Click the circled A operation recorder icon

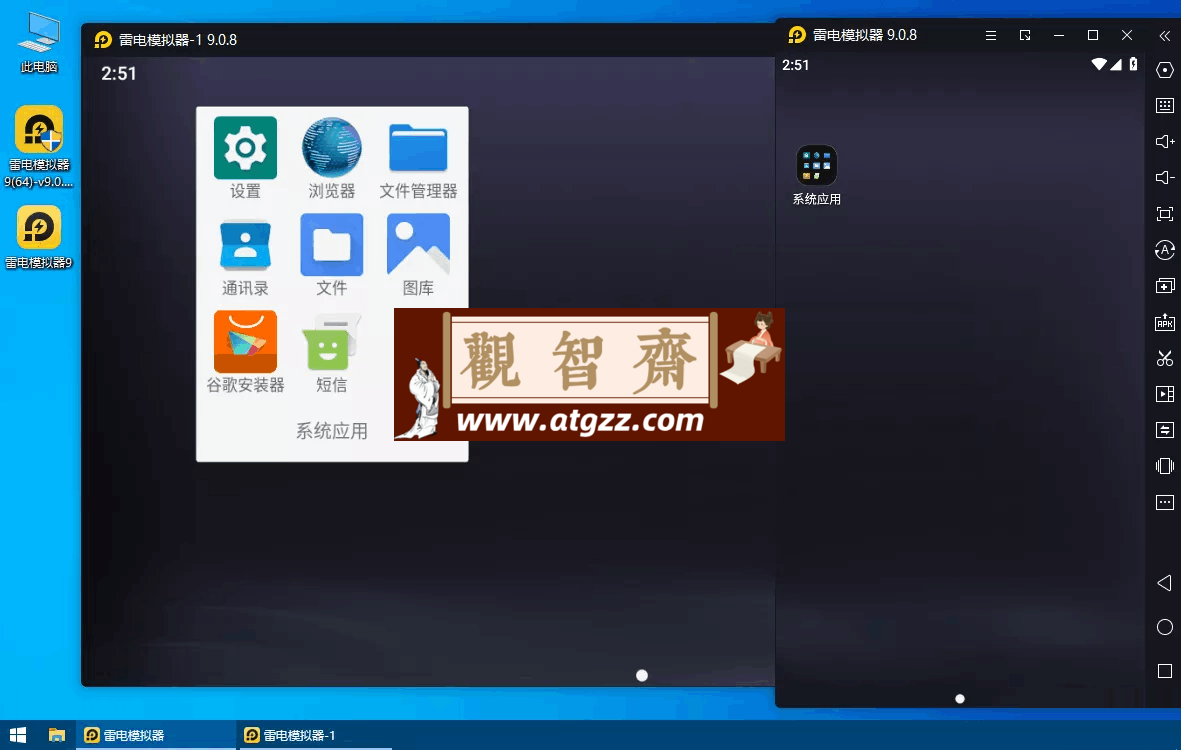tap(1164, 250)
